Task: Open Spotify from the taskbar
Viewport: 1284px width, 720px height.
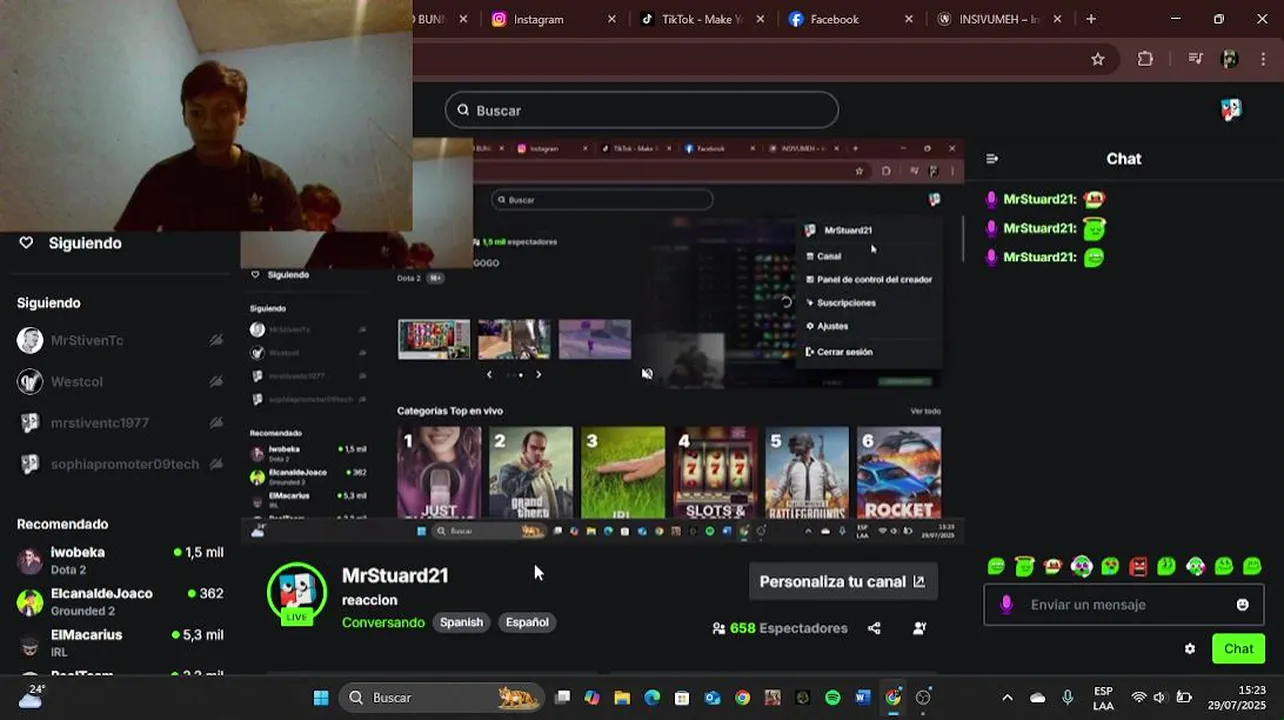Action: pyautogui.click(x=833, y=698)
